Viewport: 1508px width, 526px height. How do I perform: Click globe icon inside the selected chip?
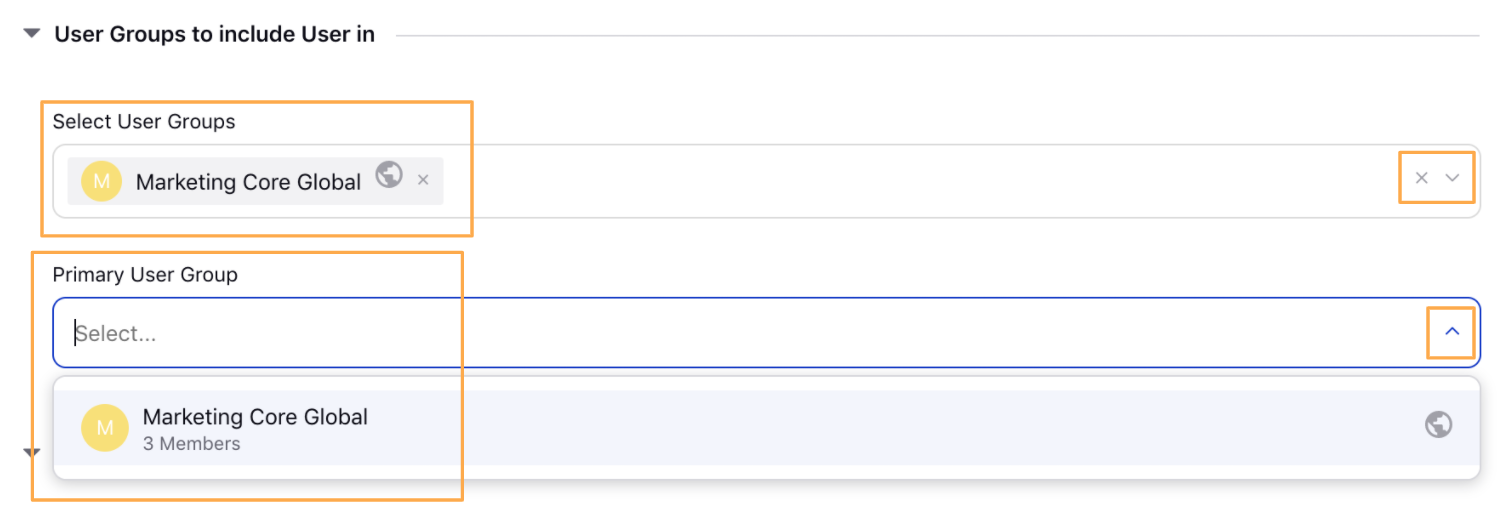(x=389, y=175)
